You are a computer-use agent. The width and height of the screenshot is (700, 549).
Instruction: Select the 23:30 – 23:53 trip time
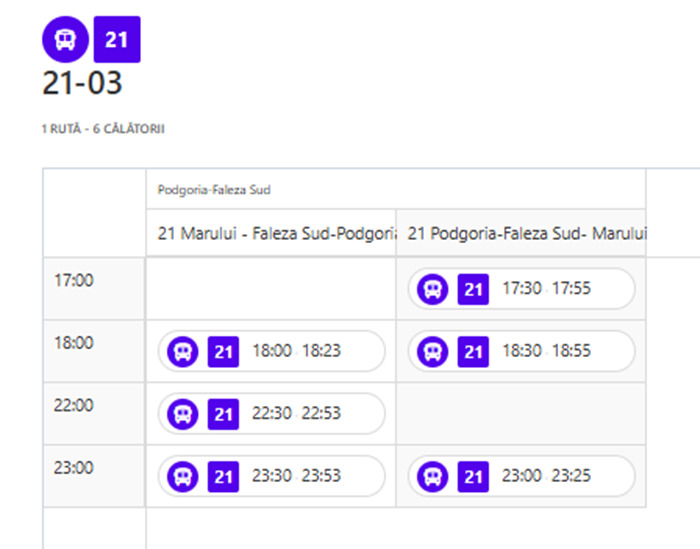[297, 476]
